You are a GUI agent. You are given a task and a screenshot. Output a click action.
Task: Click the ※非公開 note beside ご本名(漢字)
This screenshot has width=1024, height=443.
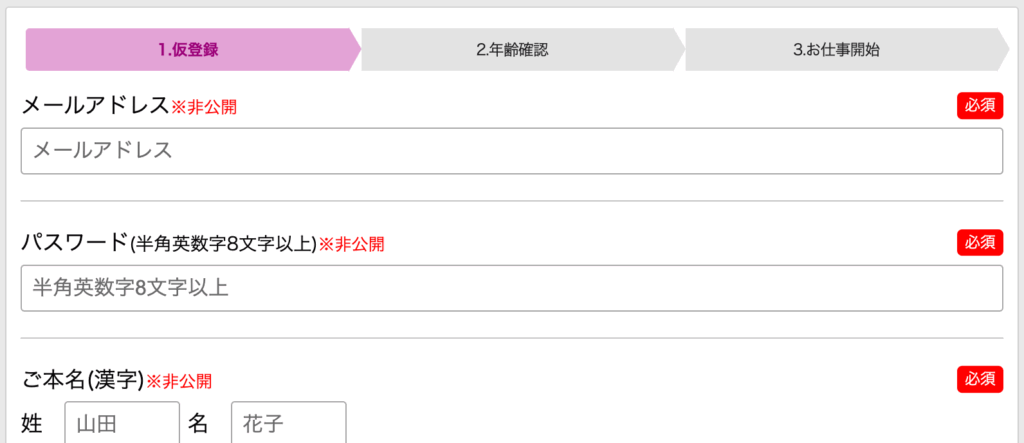(179, 381)
